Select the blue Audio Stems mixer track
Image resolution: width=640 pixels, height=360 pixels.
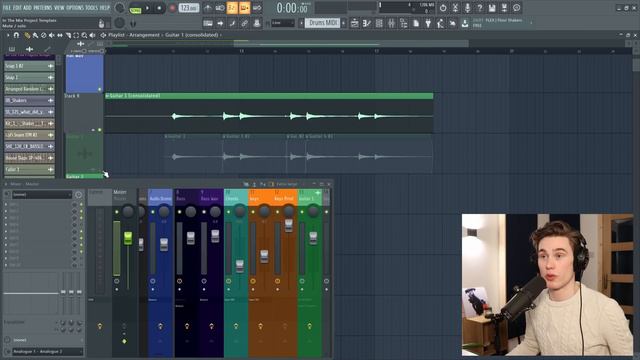point(160,197)
